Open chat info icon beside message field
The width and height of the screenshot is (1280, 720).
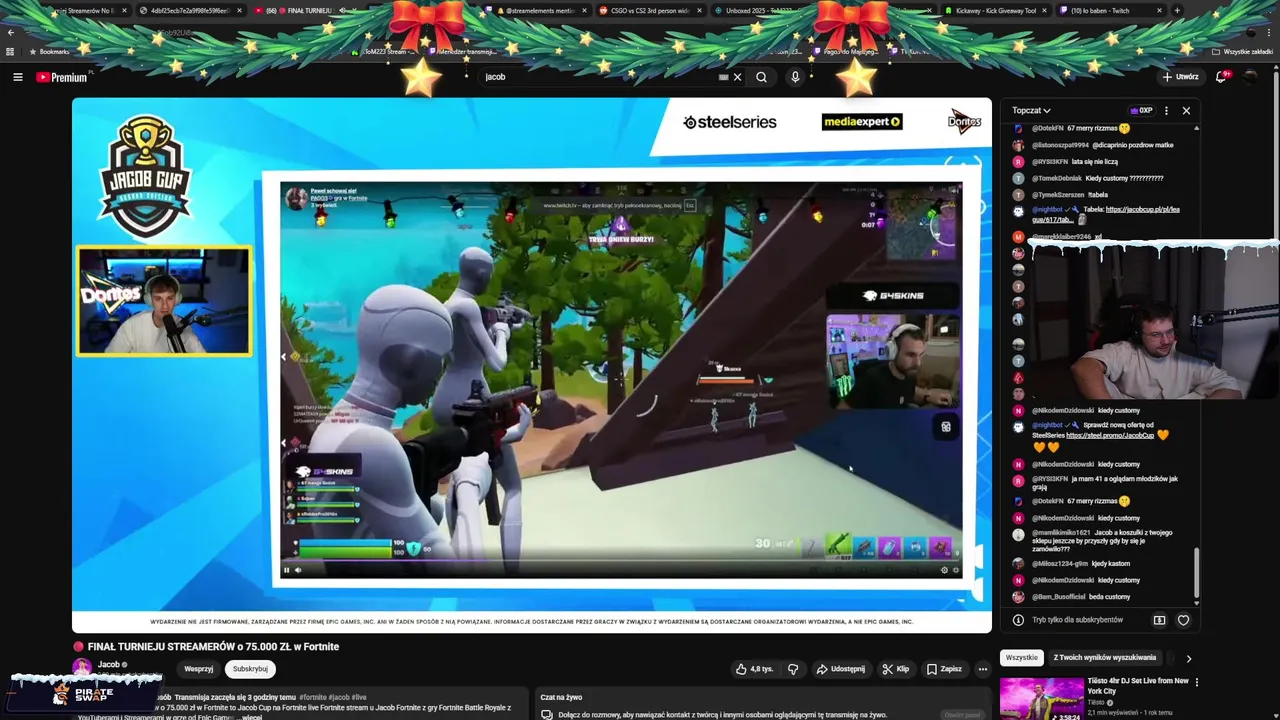coord(1018,620)
